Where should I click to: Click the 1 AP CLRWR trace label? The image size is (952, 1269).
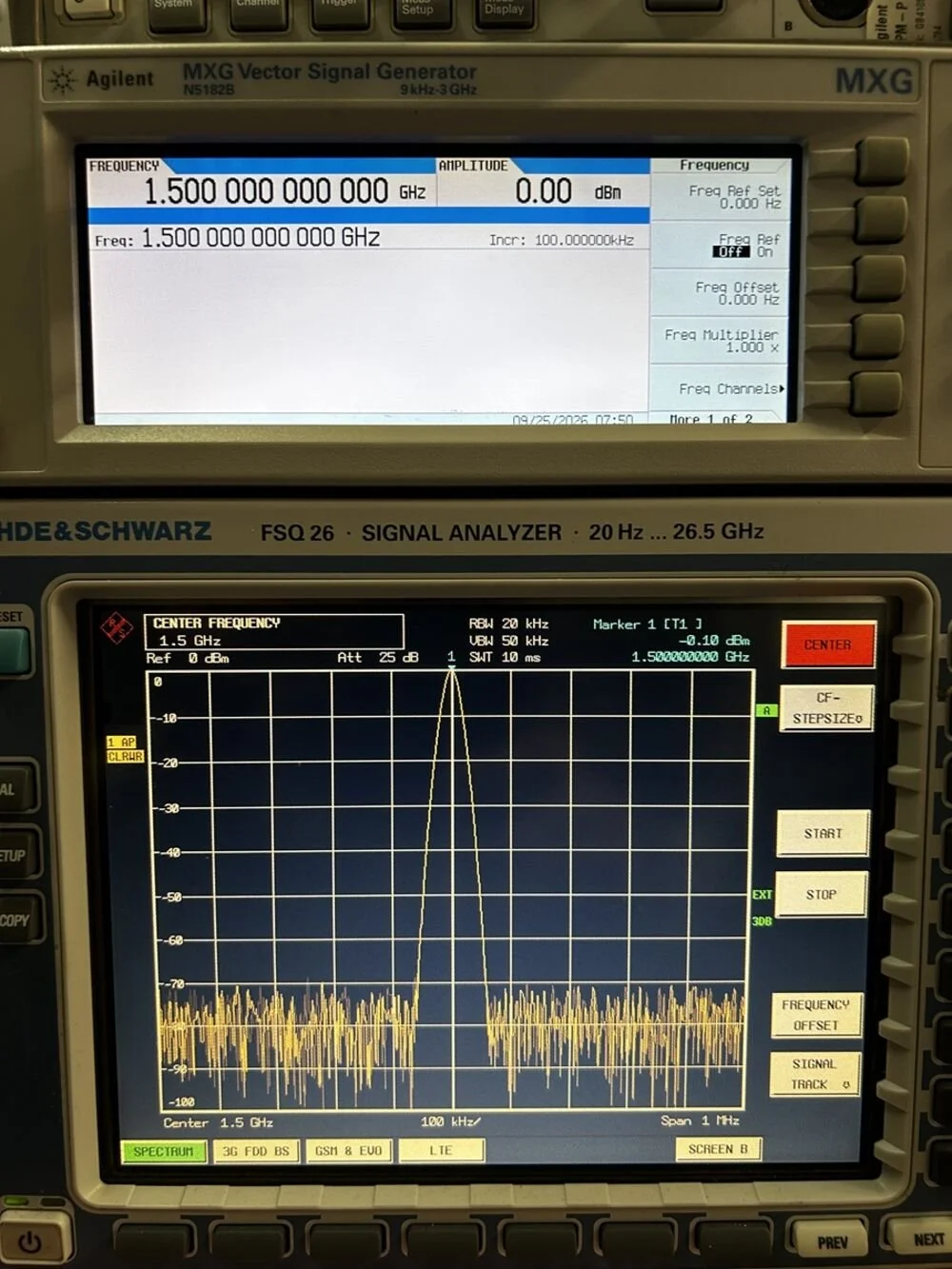click(x=125, y=749)
